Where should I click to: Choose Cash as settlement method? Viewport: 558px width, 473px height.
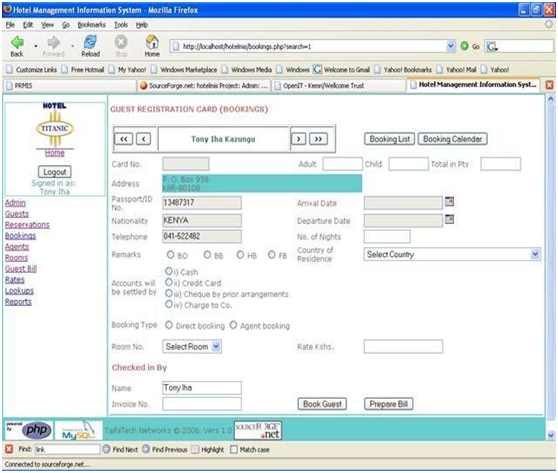(169, 271)
